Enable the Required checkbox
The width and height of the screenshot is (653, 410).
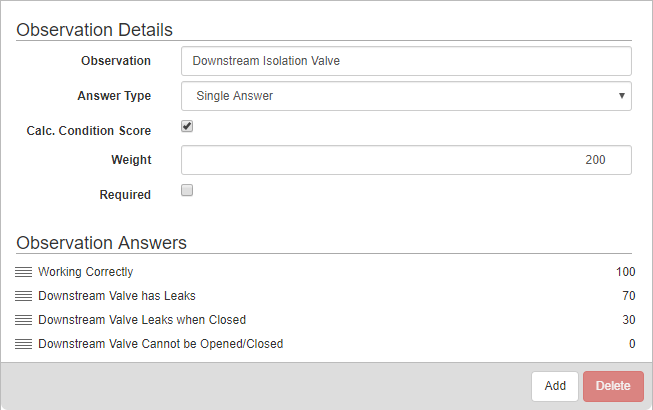[187, 190]
